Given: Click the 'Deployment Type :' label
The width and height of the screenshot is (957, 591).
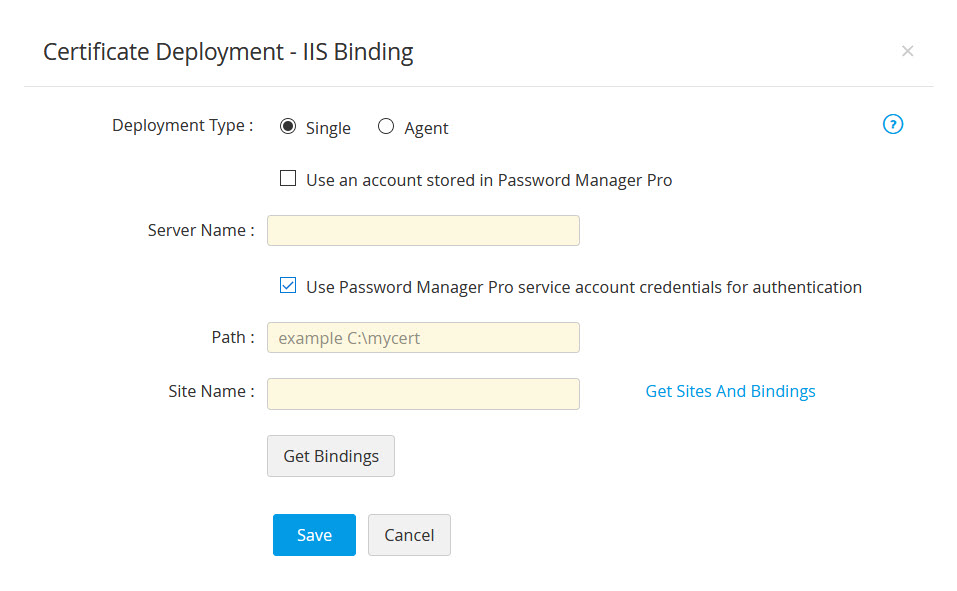Looking at the screenshot, I should [182, 126].
